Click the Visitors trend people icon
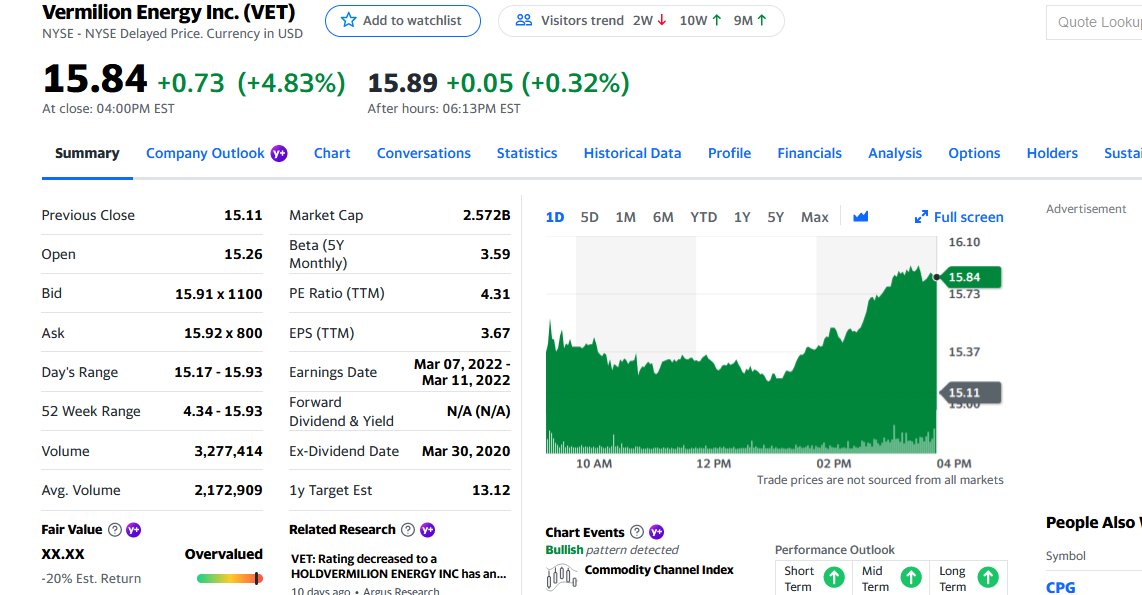1142x595 pixels. (x=524, y=20)
